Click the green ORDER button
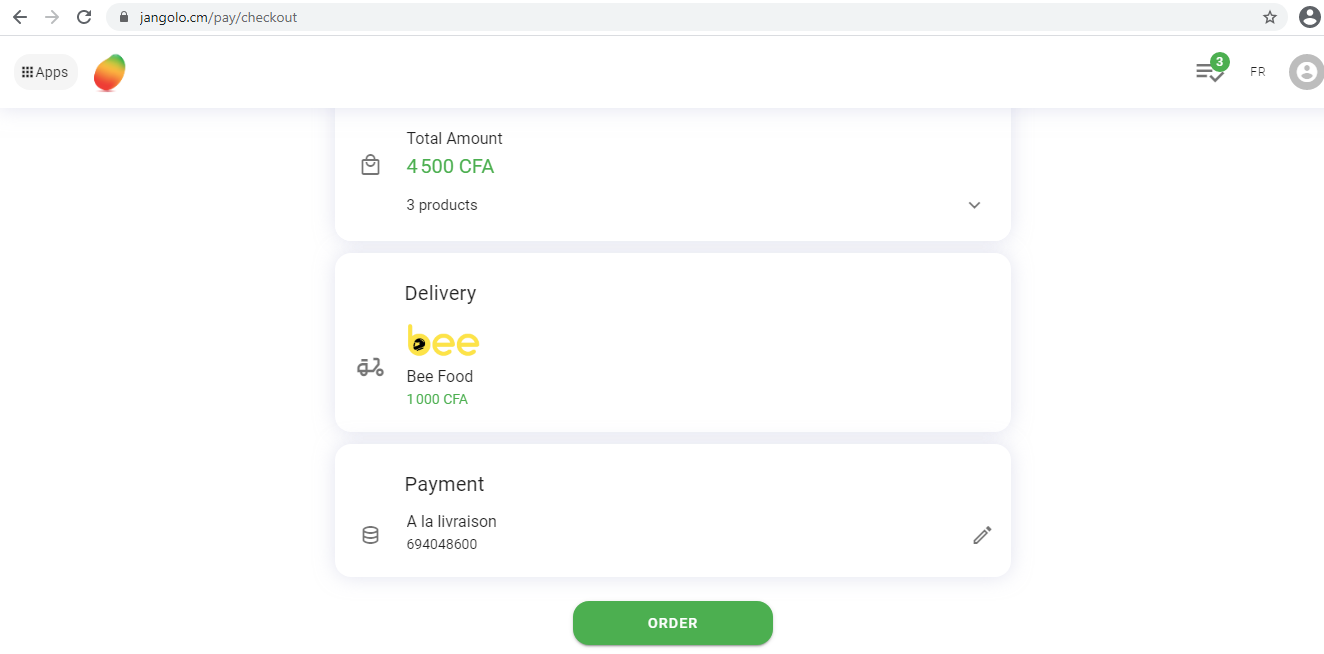This screenshot has height=654, width=1324. [x=673, y=623]
